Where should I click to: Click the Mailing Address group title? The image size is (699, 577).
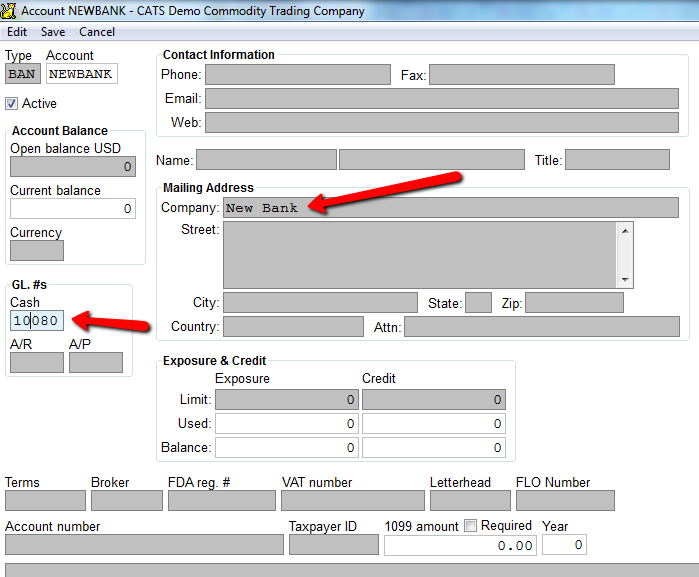pyautogui.click(x=208, y=188)
